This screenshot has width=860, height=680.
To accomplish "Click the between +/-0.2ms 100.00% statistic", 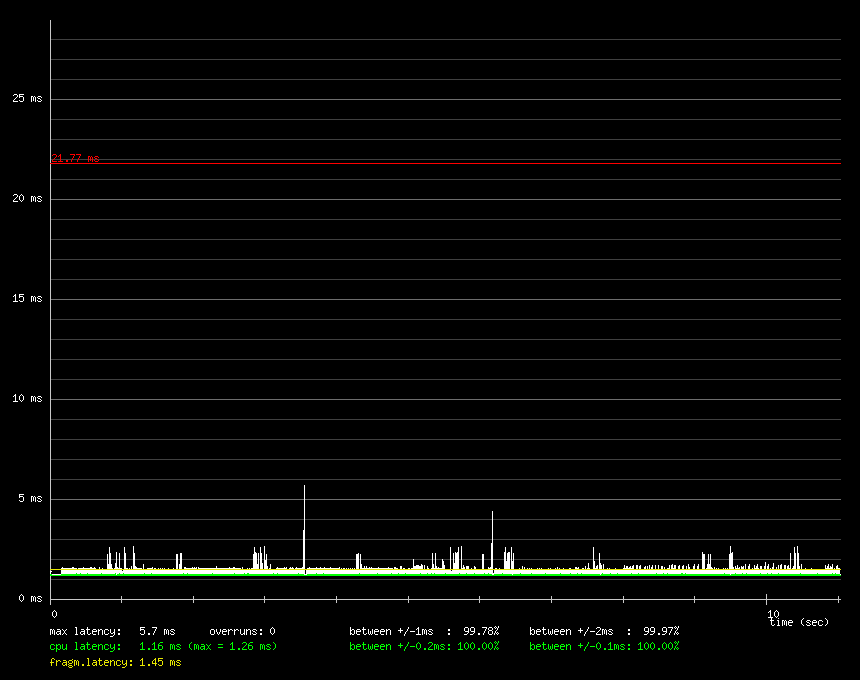I will point(424,647).
